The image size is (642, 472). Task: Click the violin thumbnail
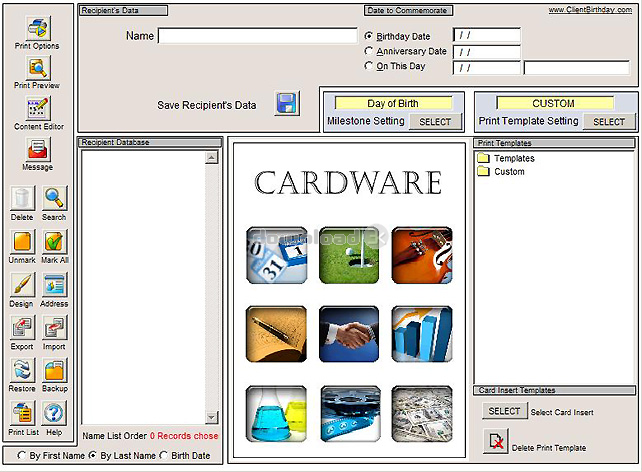tap(422, 255)
